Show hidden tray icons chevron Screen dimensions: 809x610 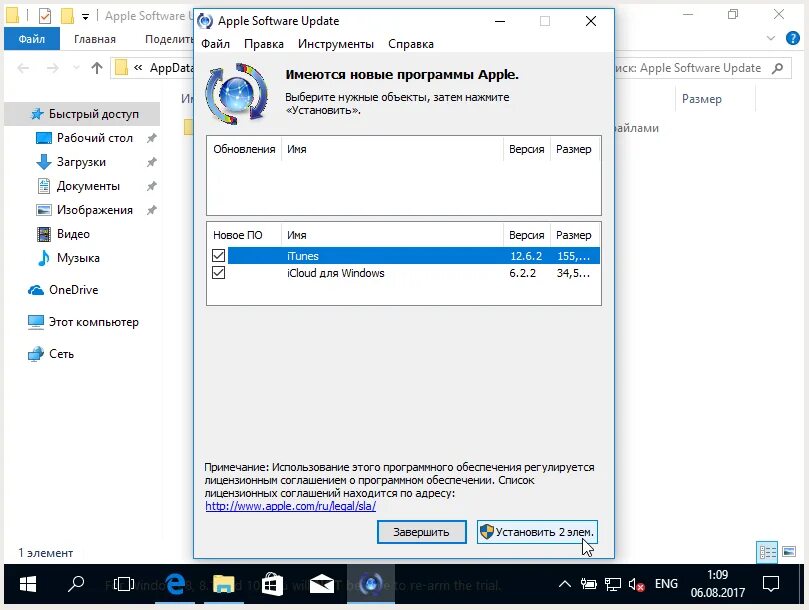tap(565, 584)
